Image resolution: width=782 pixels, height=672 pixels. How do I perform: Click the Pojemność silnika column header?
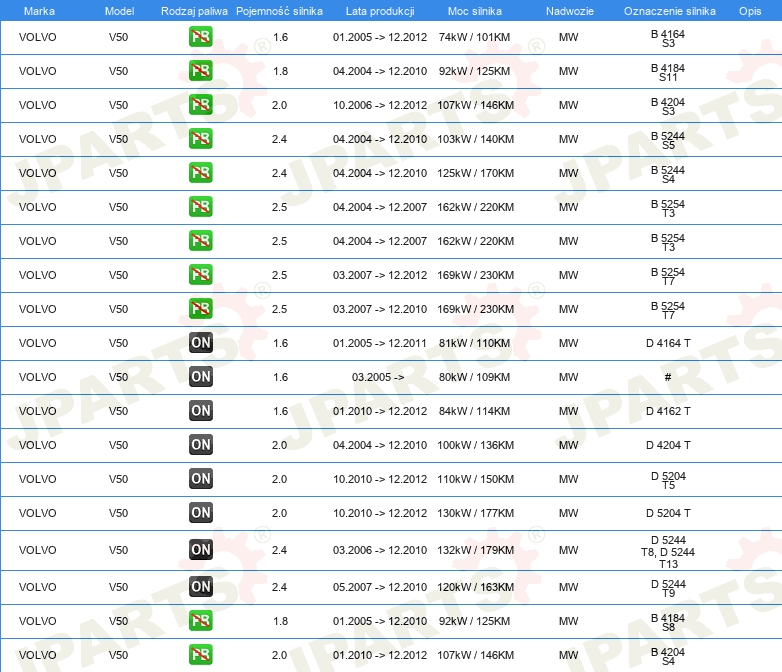tap(279, 11)
